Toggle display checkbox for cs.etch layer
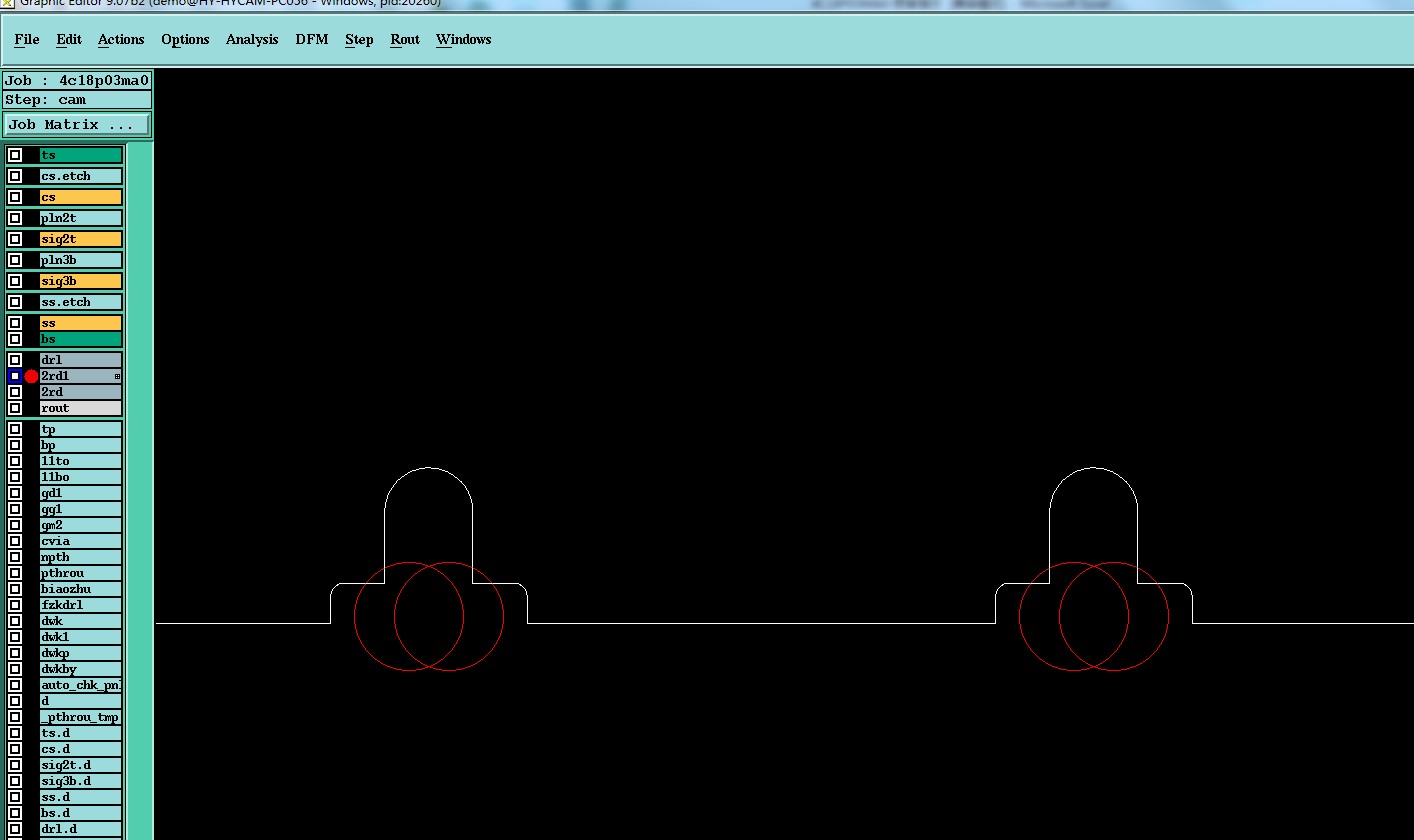Viewport: 1414px width, 840px height. pos(15,176)
